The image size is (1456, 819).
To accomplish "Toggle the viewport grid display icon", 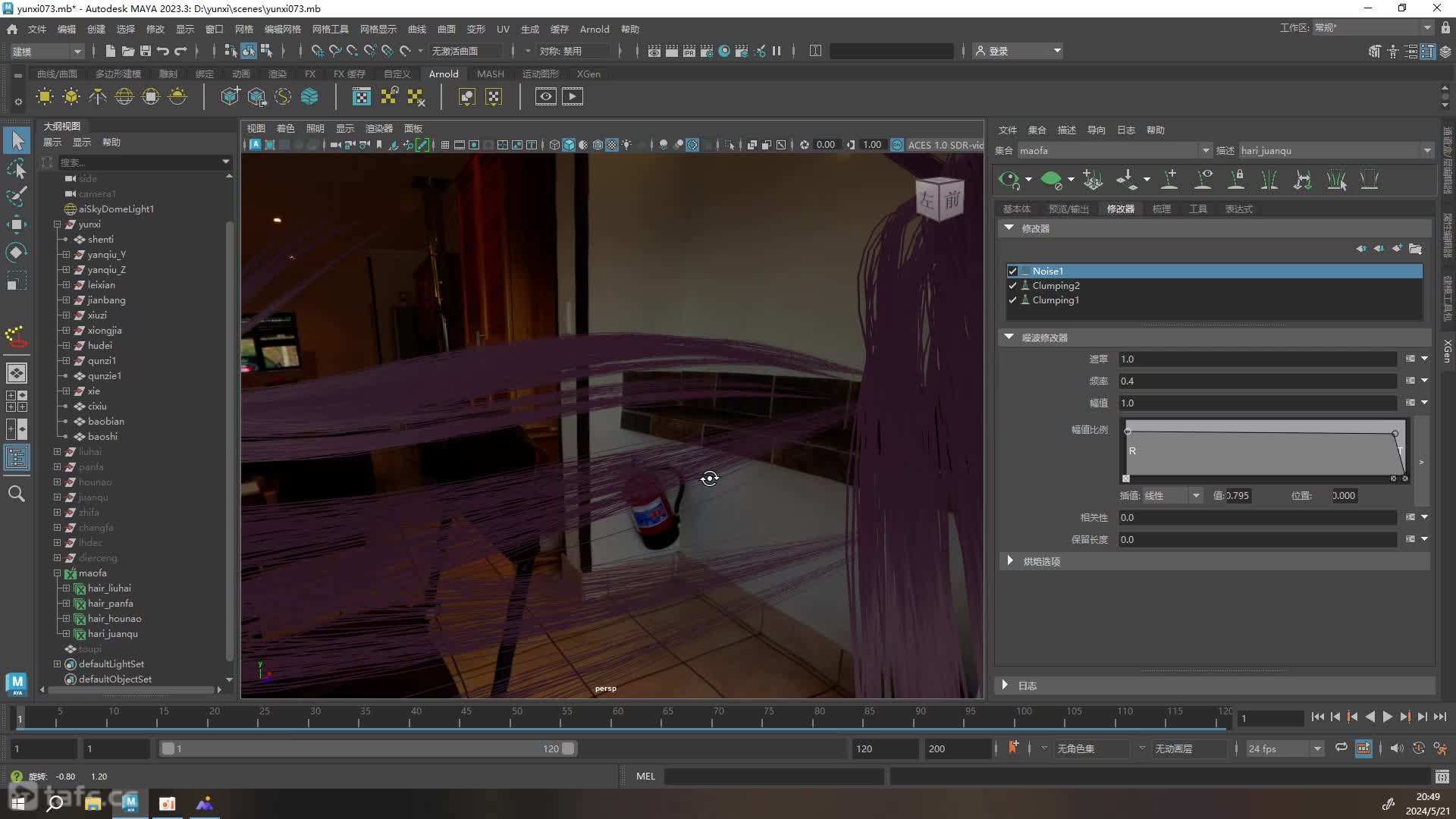I will [445, 145].
